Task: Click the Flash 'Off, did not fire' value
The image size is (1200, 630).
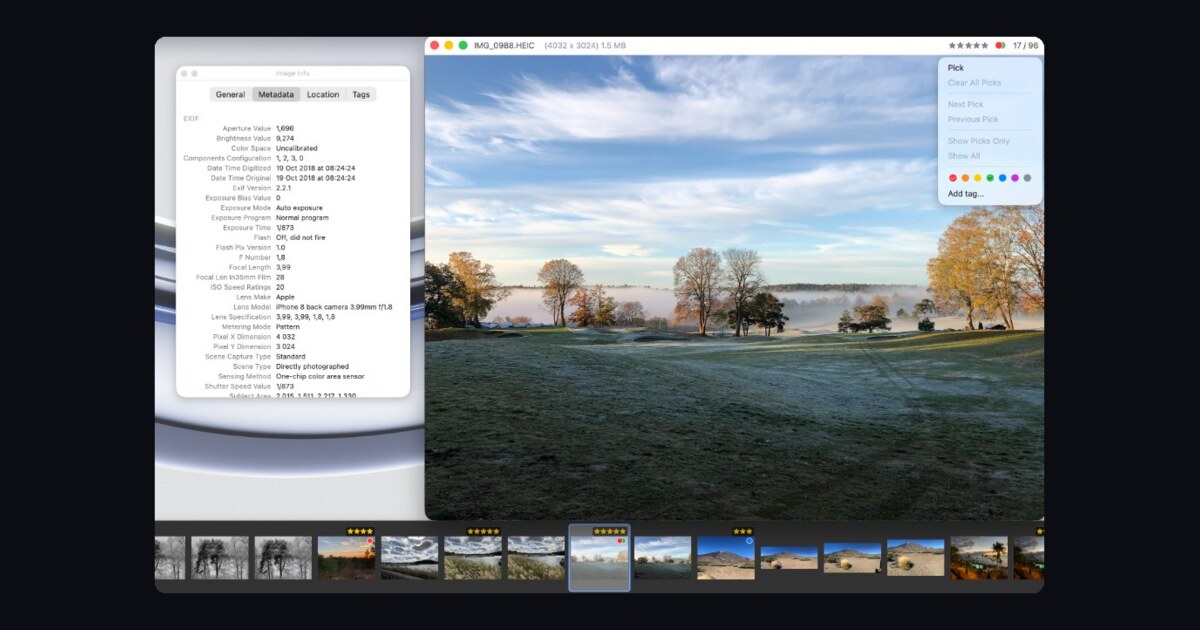Action: [x=301, y=238]
